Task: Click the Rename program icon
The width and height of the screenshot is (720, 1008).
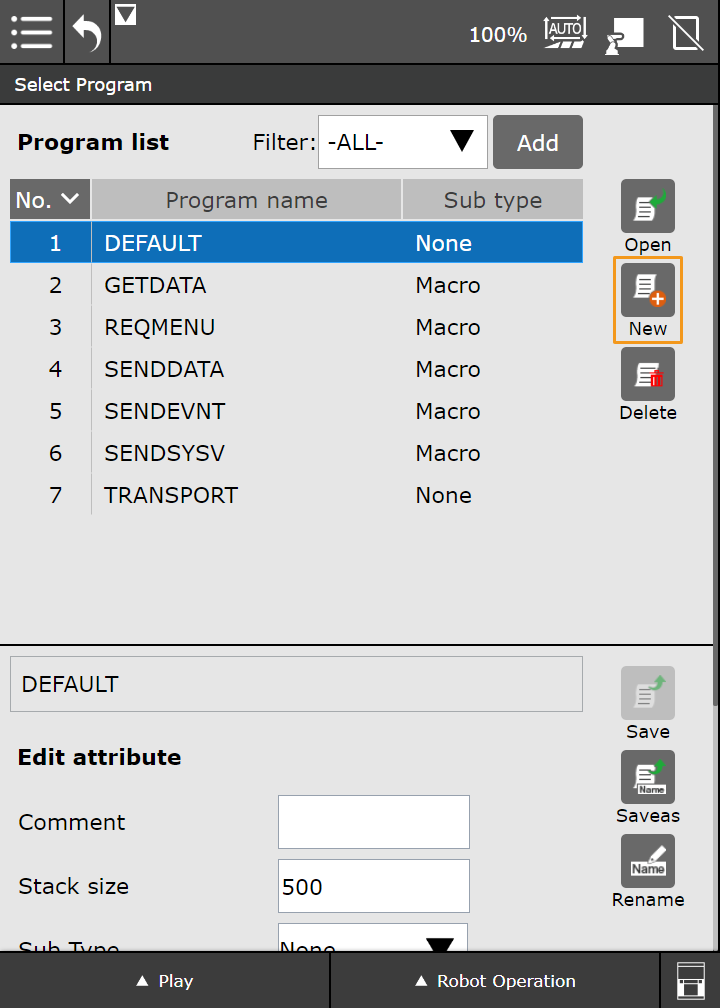Action: pos(647,862)
